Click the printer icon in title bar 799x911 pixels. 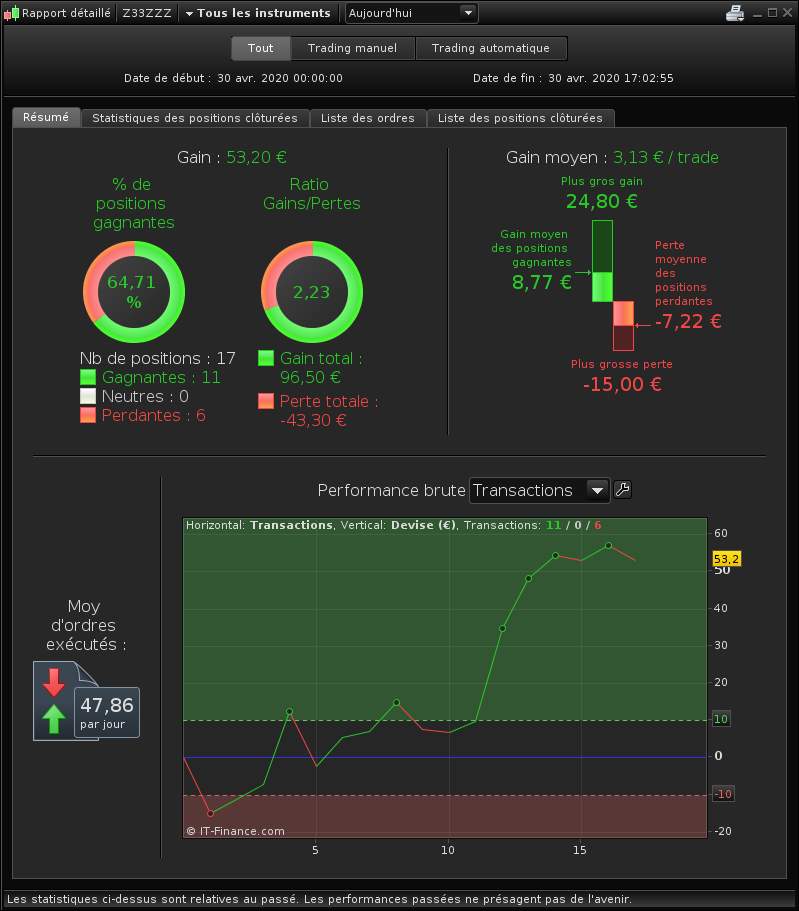[734, 13]
